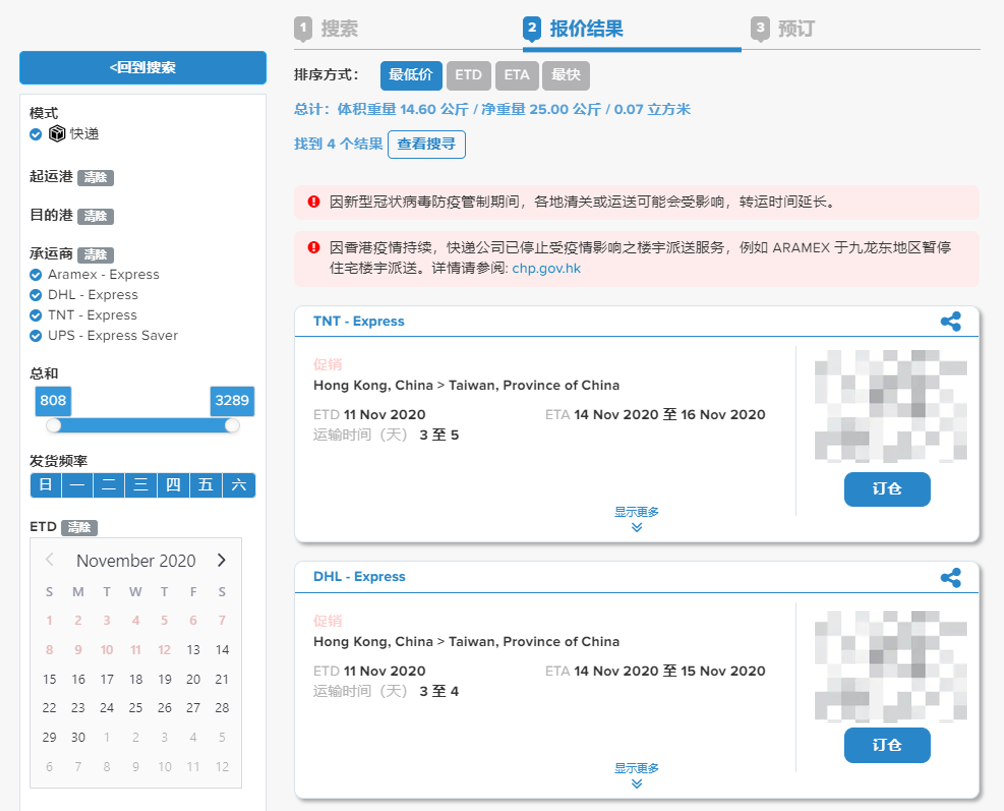Select November 30 in calendar
This screenshot has height=811, width=1004.
coord(78,737)
